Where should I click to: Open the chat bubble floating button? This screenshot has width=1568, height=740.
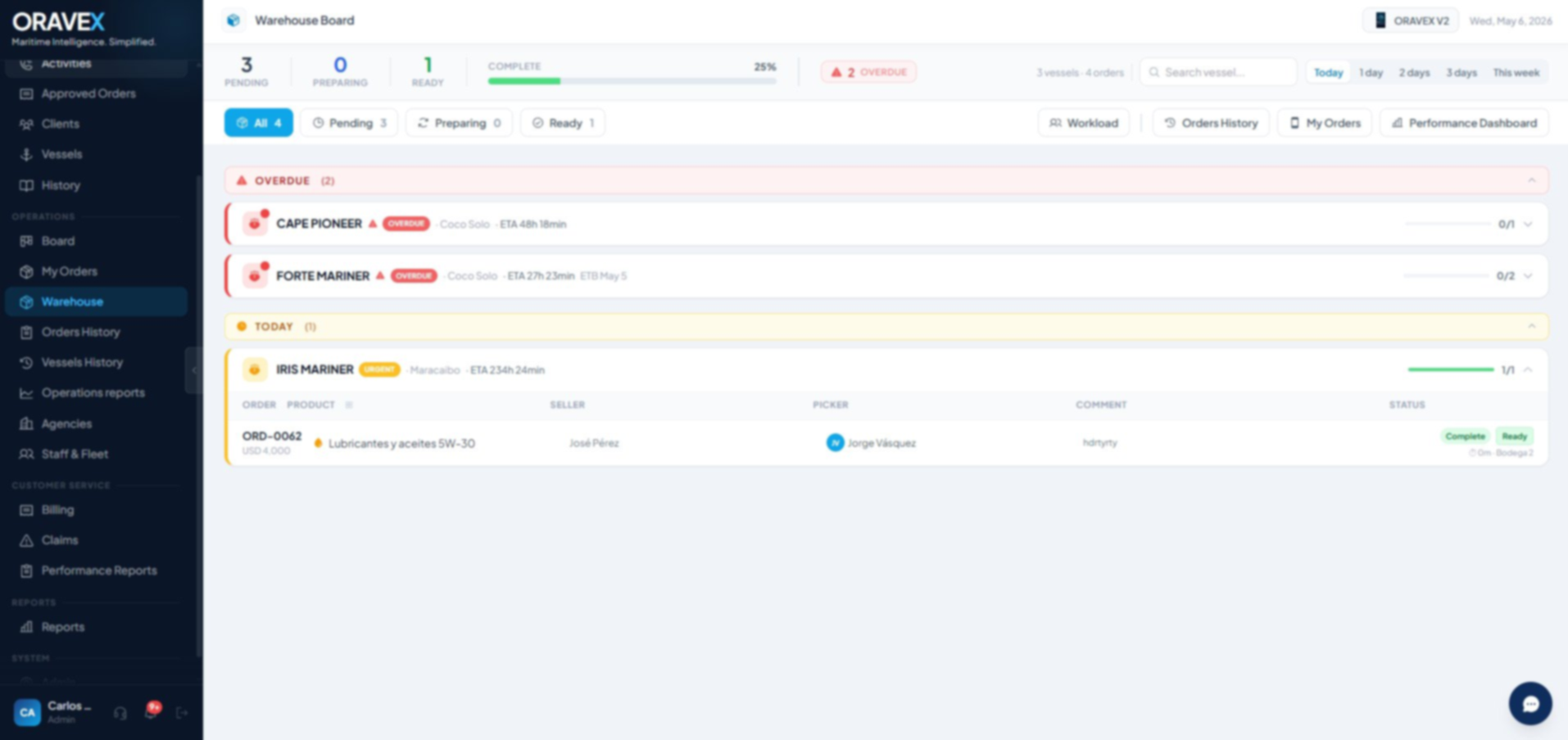tap(1530, 703)
